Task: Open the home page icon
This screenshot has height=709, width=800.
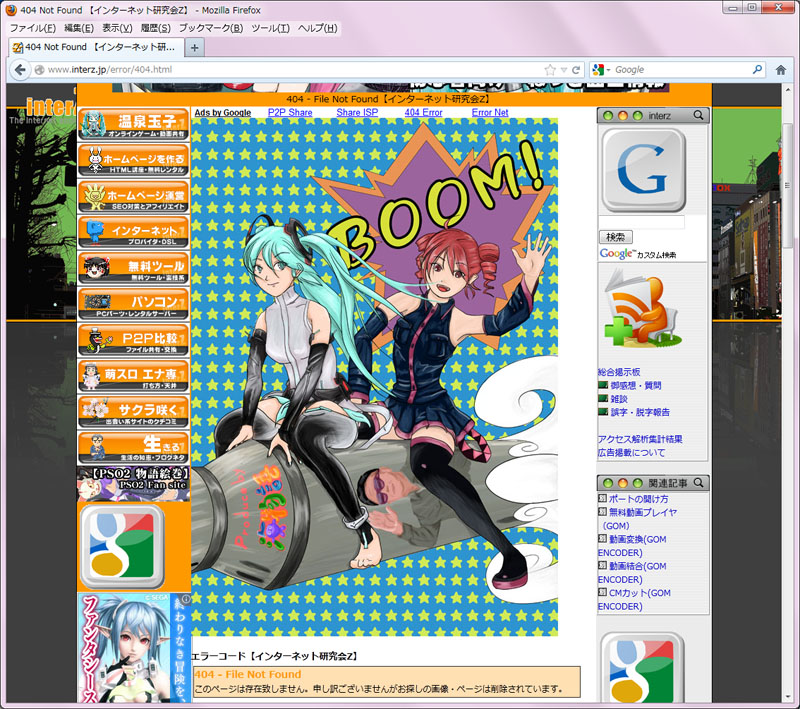Action: tap(781, 70)
